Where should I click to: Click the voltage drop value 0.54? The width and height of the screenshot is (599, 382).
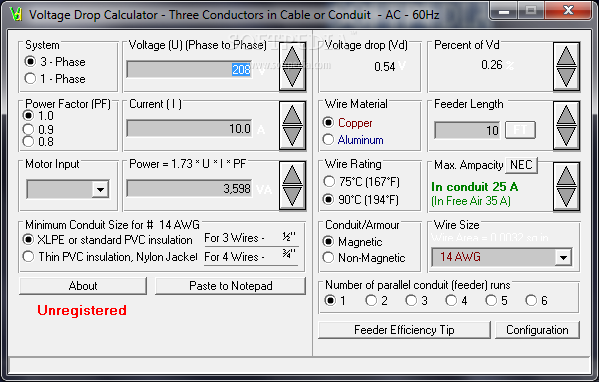[x=385, y=66]
